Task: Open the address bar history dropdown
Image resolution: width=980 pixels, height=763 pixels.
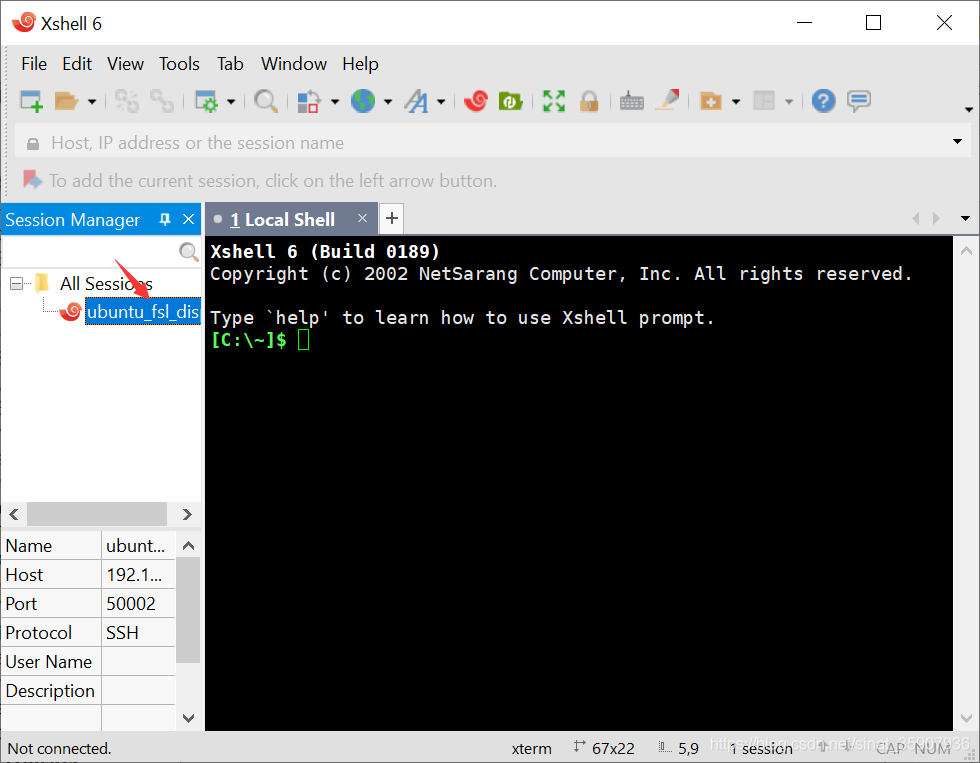Action: pos(957,142)
